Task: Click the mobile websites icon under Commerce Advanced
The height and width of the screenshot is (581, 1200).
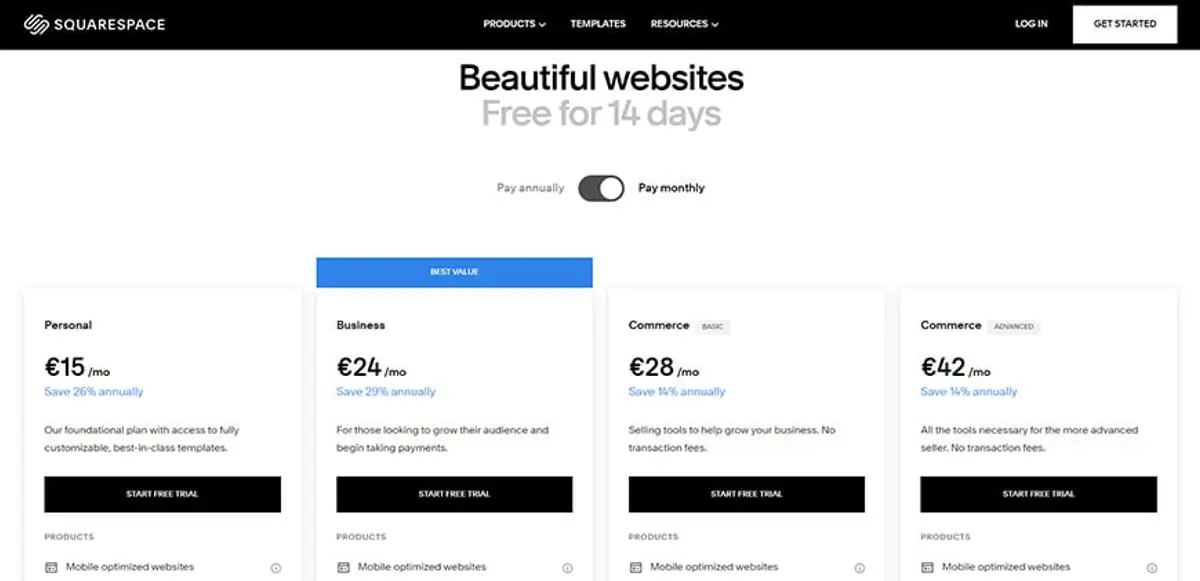Action: pyautogui.click(x=926, y=566)
